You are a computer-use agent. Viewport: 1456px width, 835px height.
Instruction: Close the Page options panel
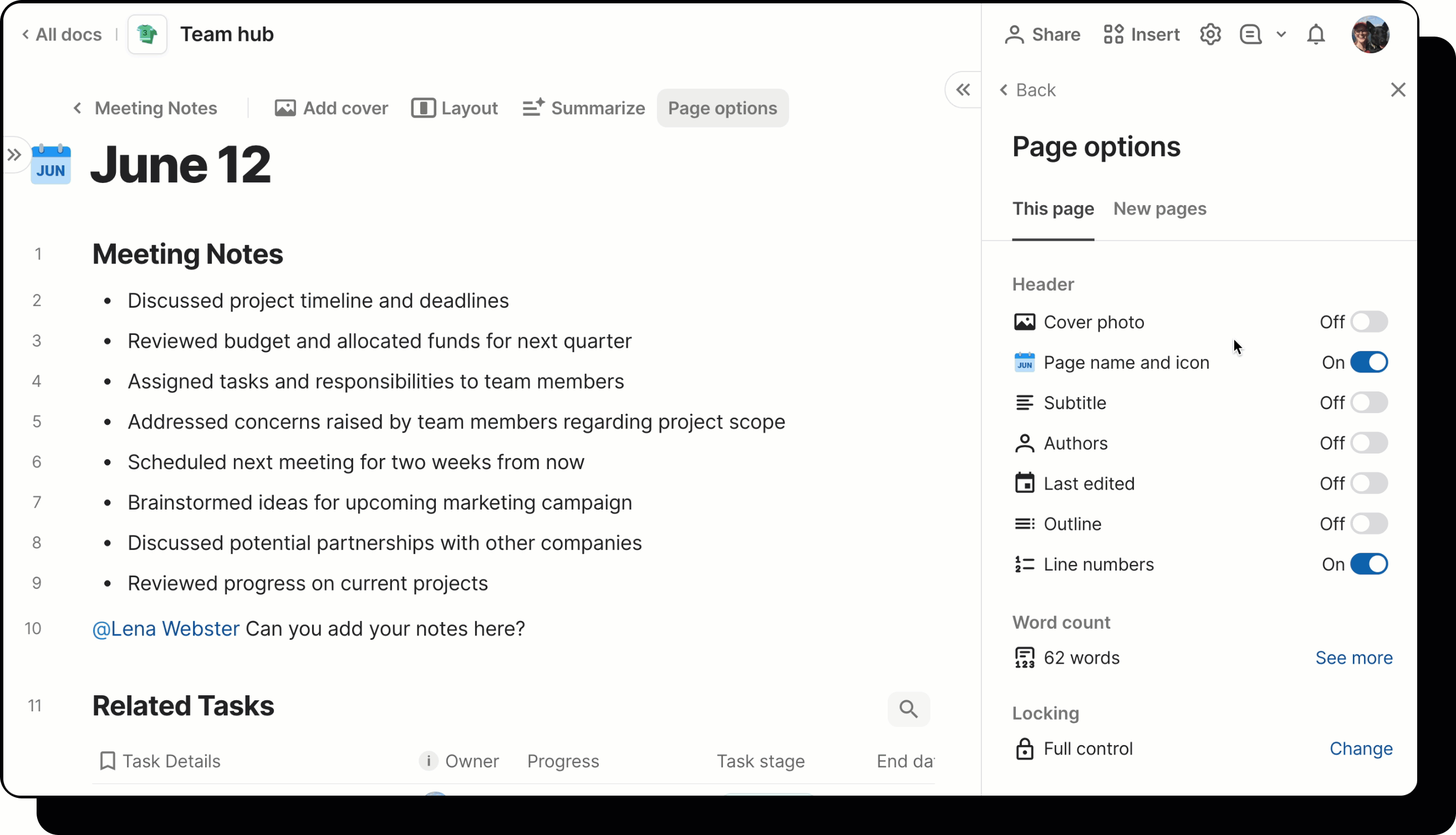(1398, 89)
